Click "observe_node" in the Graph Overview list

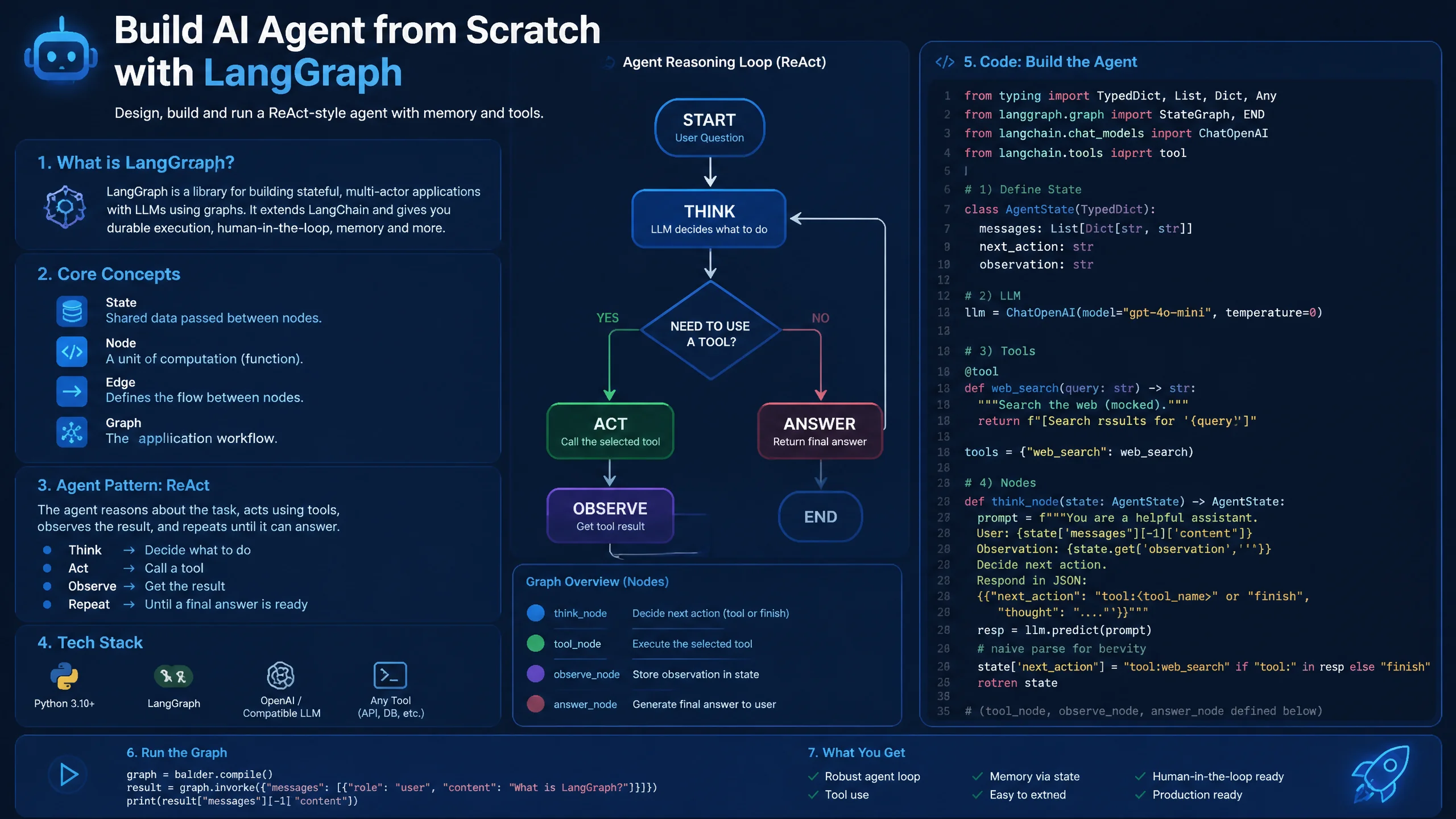(586, 674)
